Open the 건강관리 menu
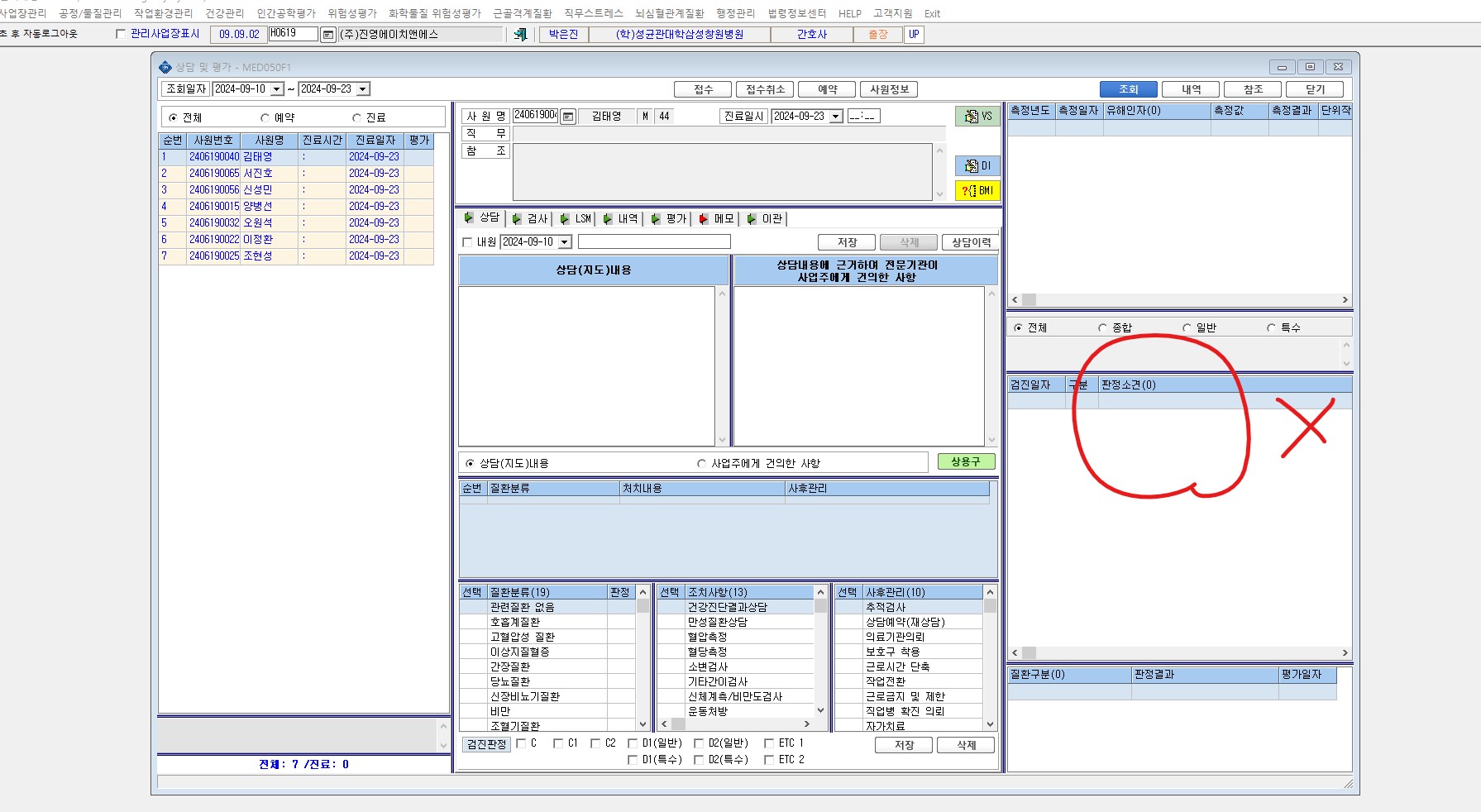 click(x=225, y=13)
